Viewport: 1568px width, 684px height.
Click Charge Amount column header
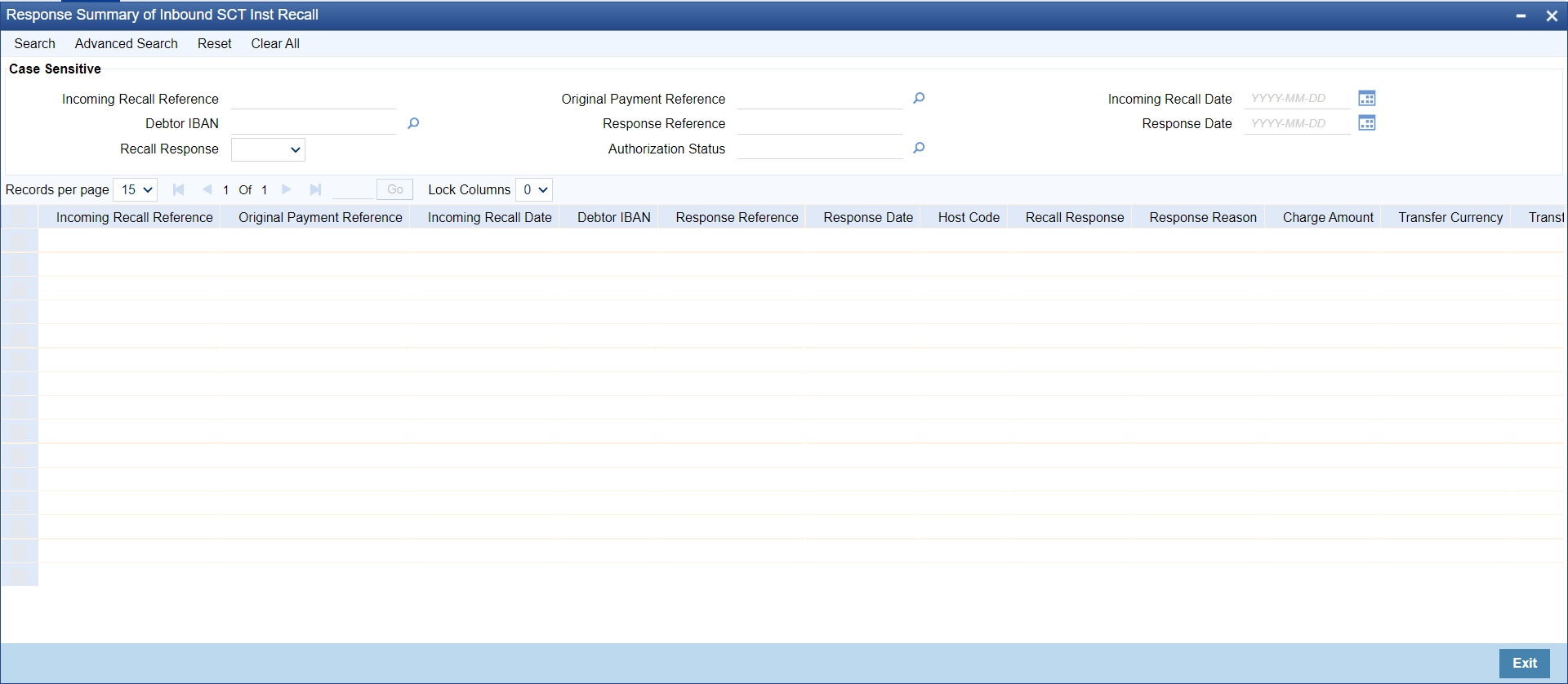[1328, 217]
